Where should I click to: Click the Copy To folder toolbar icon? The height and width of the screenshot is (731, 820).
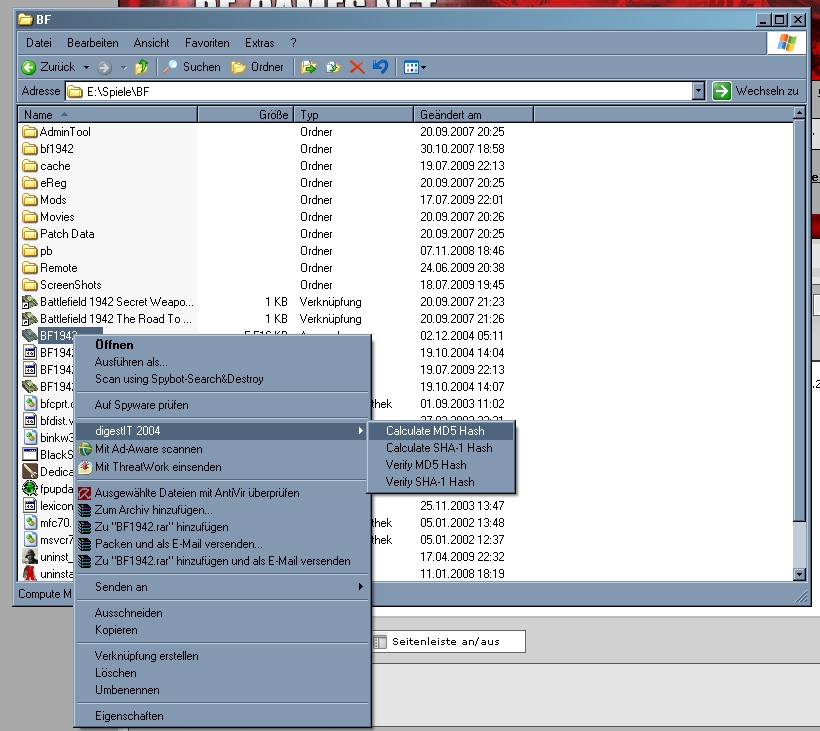333,67
